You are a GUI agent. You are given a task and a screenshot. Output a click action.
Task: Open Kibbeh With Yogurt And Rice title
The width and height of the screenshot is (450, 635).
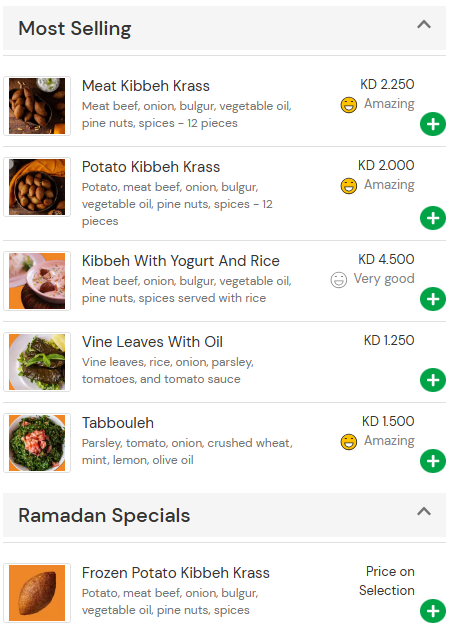[x=181, y=261]
